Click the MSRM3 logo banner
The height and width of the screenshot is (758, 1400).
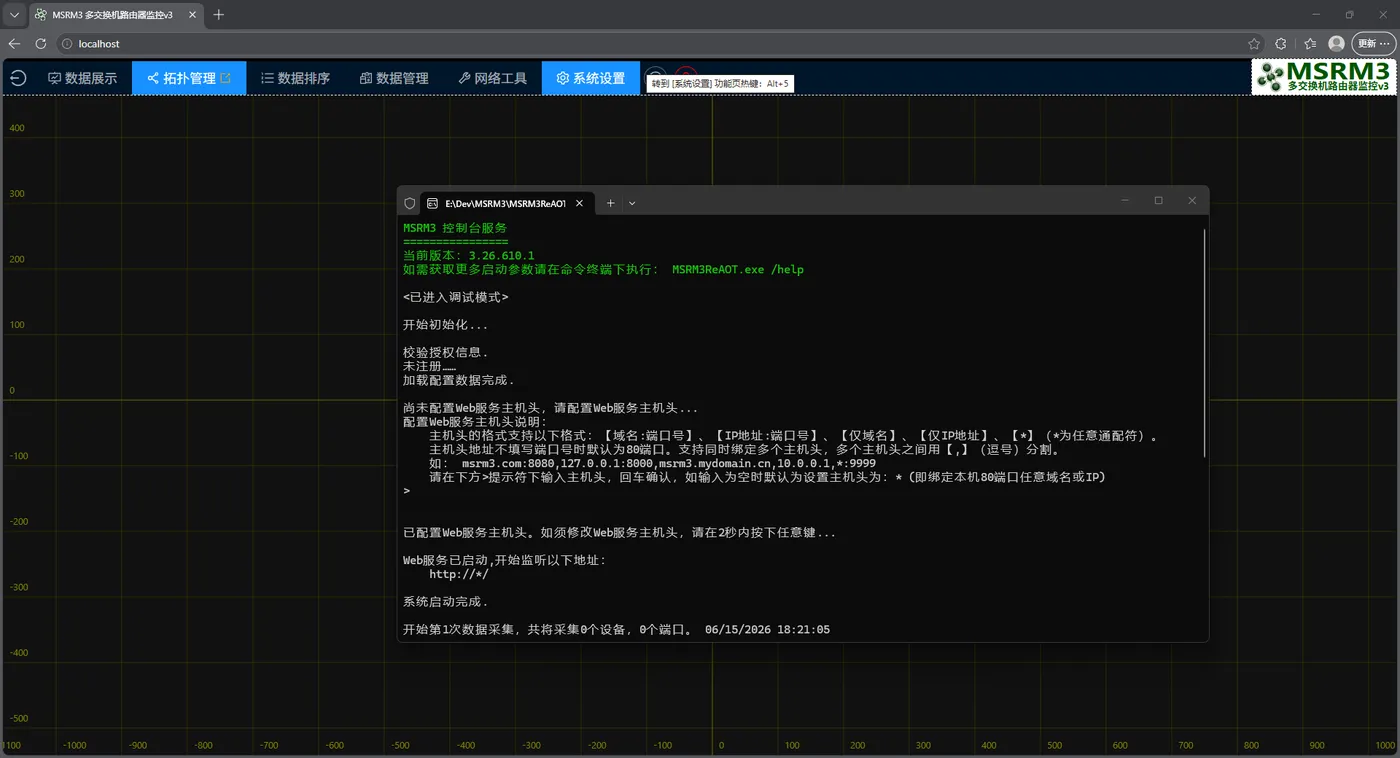(1324, 77)
